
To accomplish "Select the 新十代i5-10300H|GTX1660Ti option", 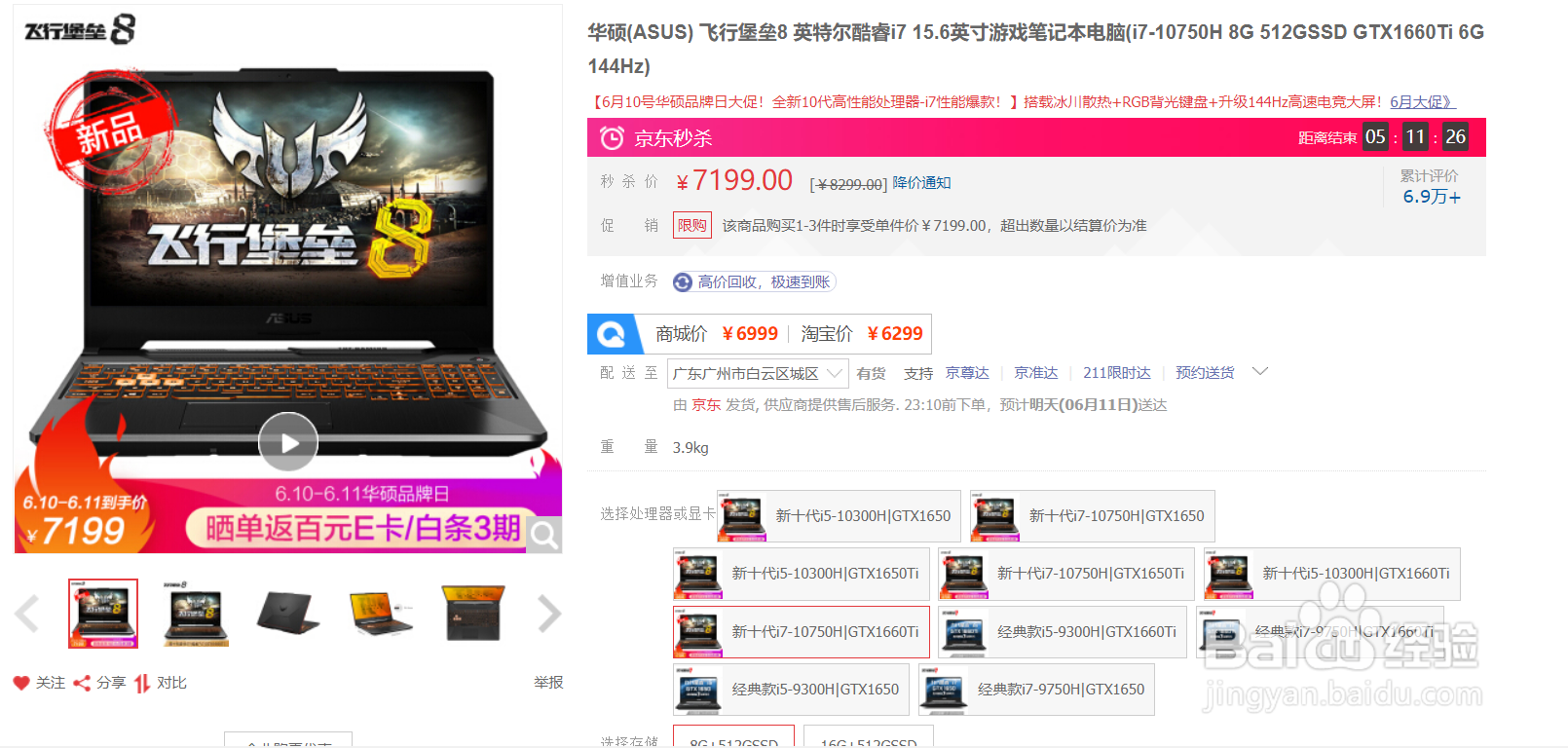I will click(x=1332, y=574).
